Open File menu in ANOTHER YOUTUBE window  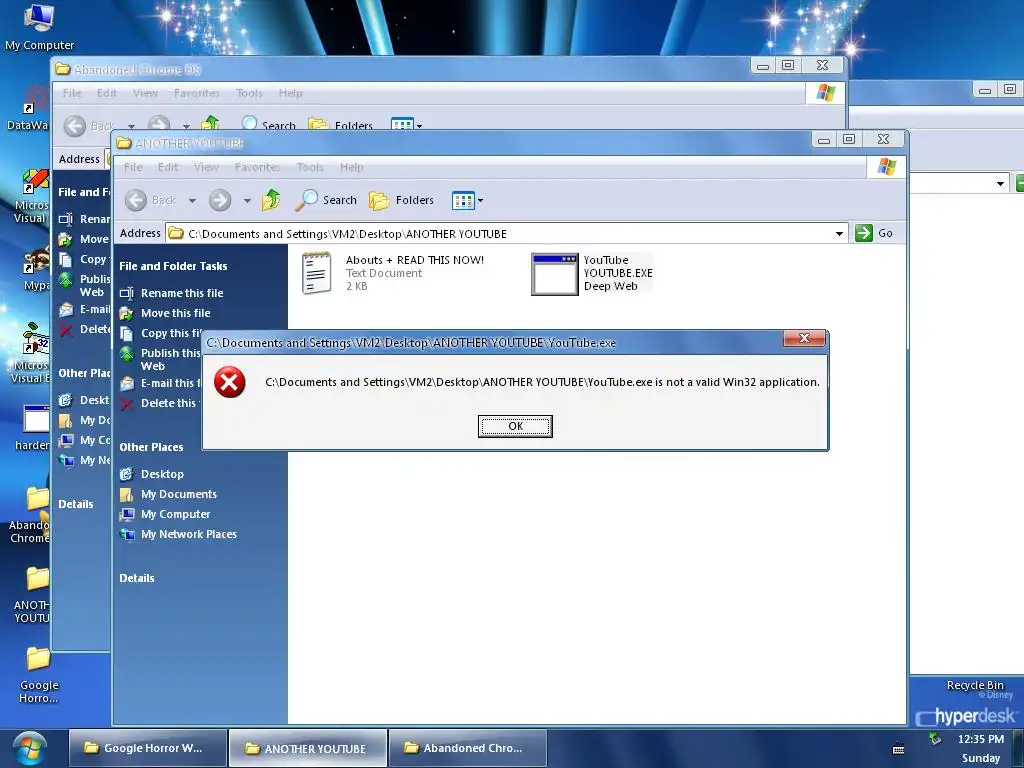point(133,167)
